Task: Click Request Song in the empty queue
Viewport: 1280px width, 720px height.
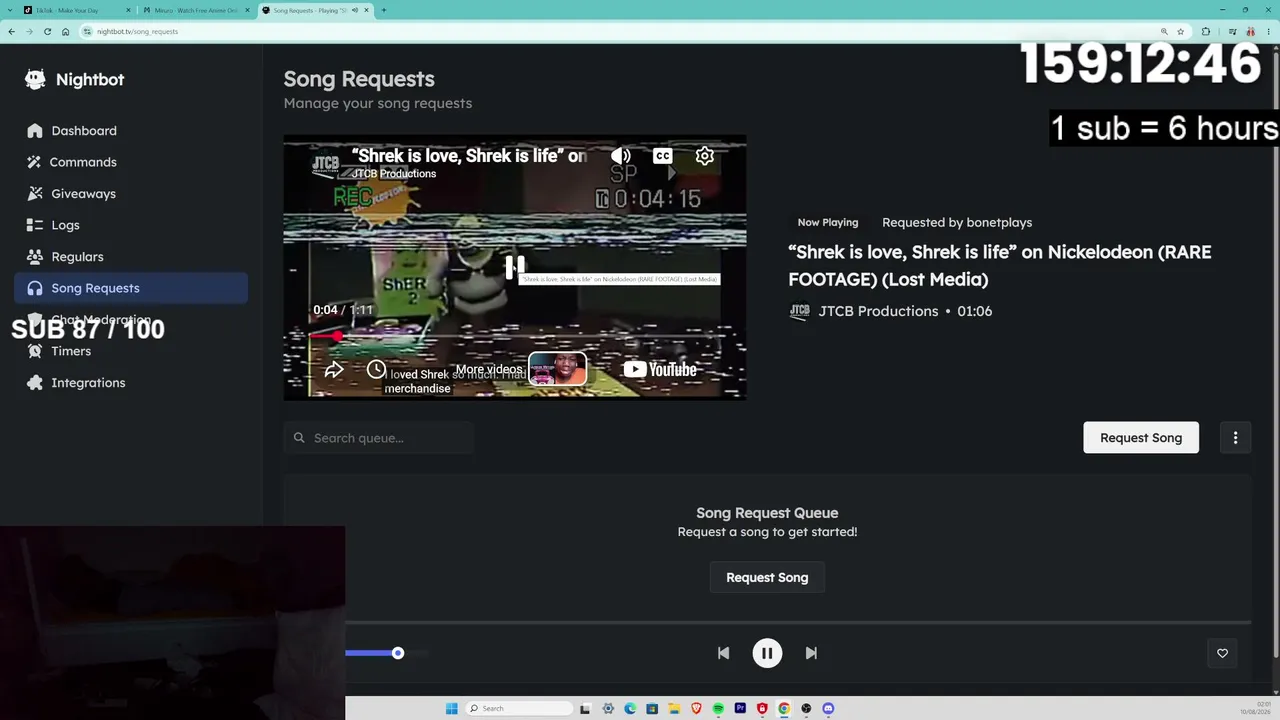Action: click(x=767, y=578)
